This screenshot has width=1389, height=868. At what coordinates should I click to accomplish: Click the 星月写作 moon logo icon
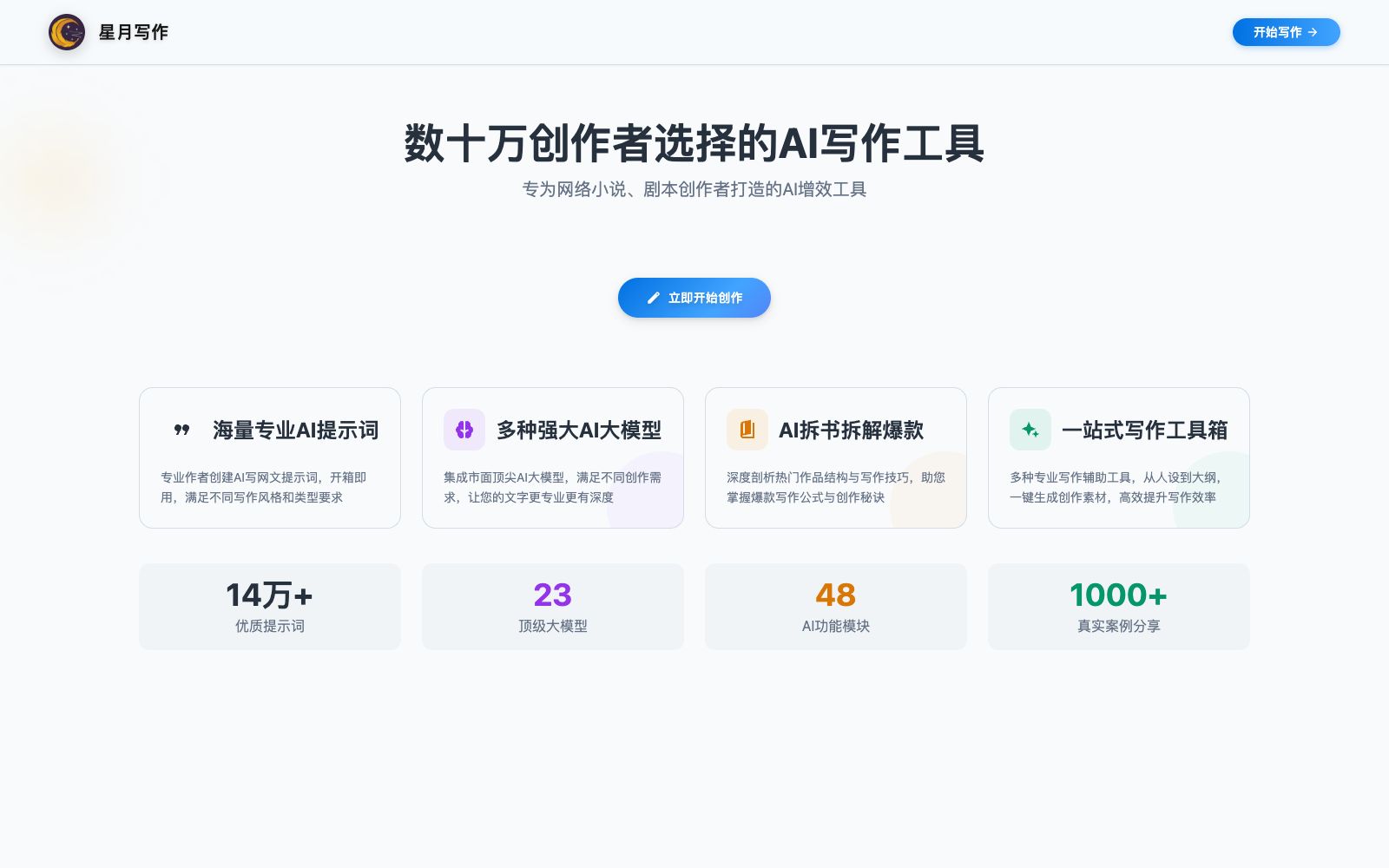pyautogui.click(x=67, y=32)
